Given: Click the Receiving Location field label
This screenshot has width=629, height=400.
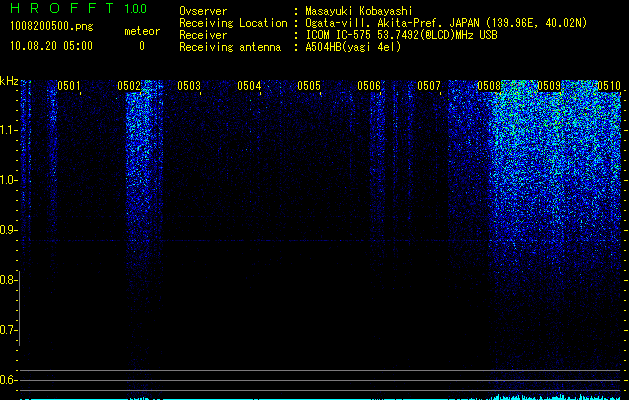Looking at the screenshot, I should (x=233, y=23).
